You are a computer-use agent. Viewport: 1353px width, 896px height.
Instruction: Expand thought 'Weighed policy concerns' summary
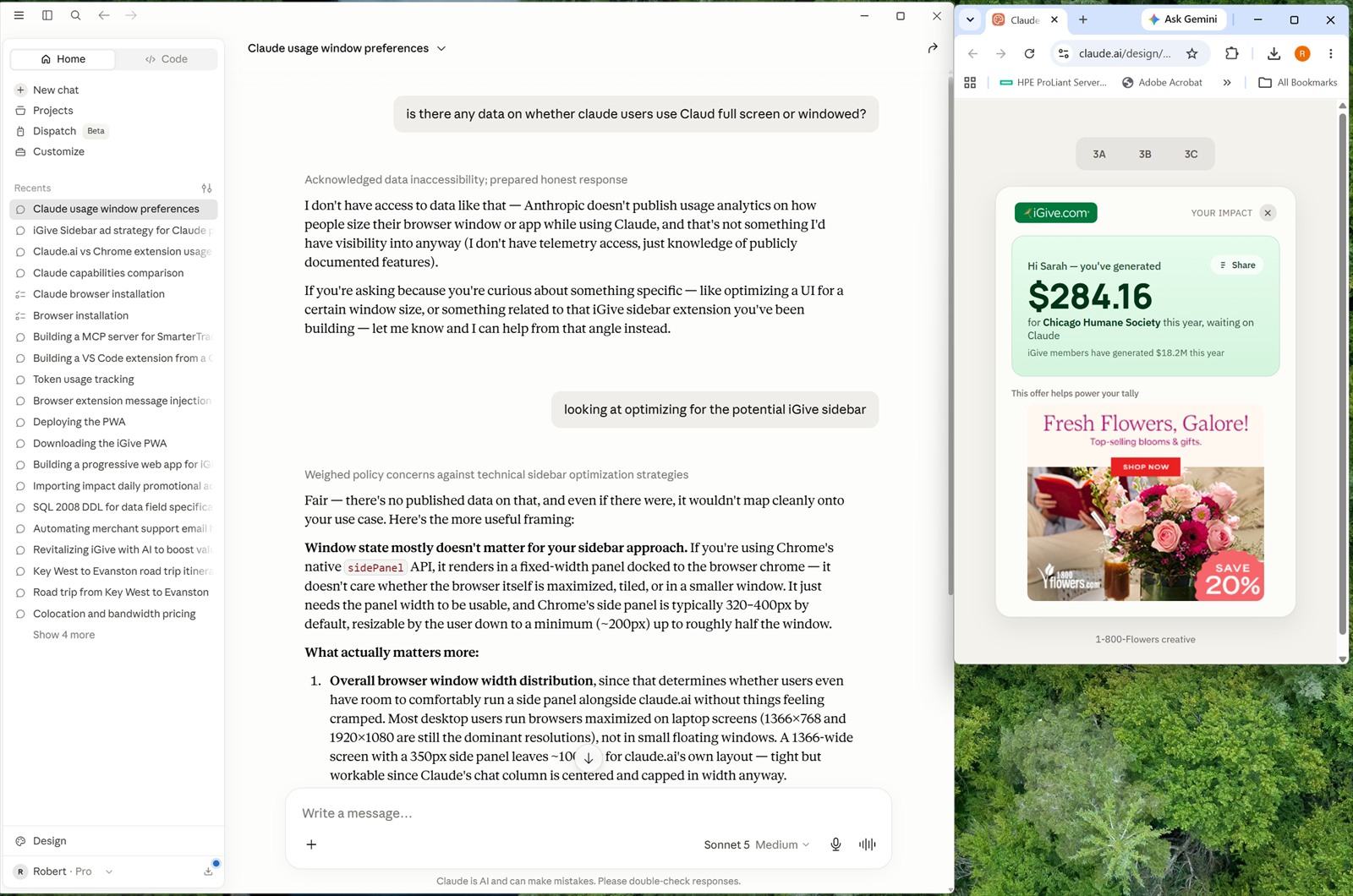coord(496,475)
